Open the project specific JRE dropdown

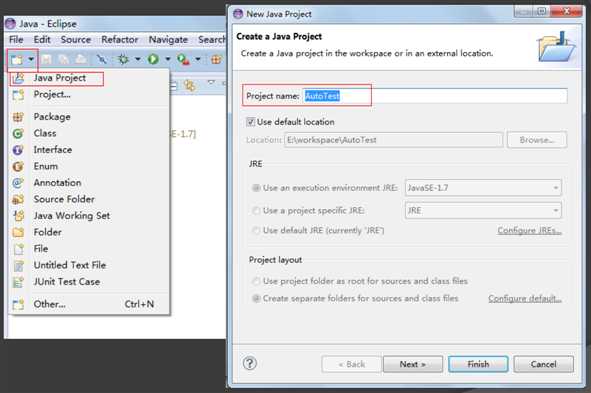click(483, 210)
